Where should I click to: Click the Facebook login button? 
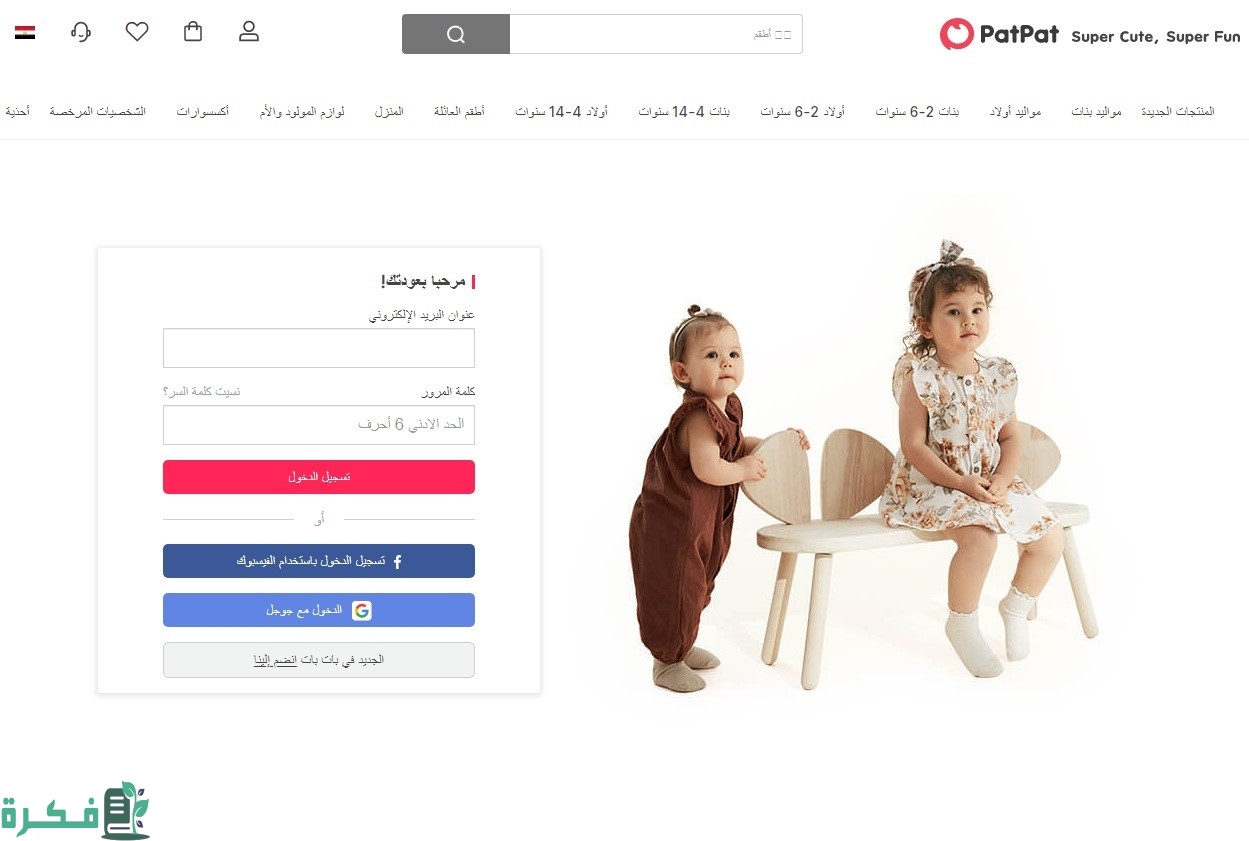point(319,561)
